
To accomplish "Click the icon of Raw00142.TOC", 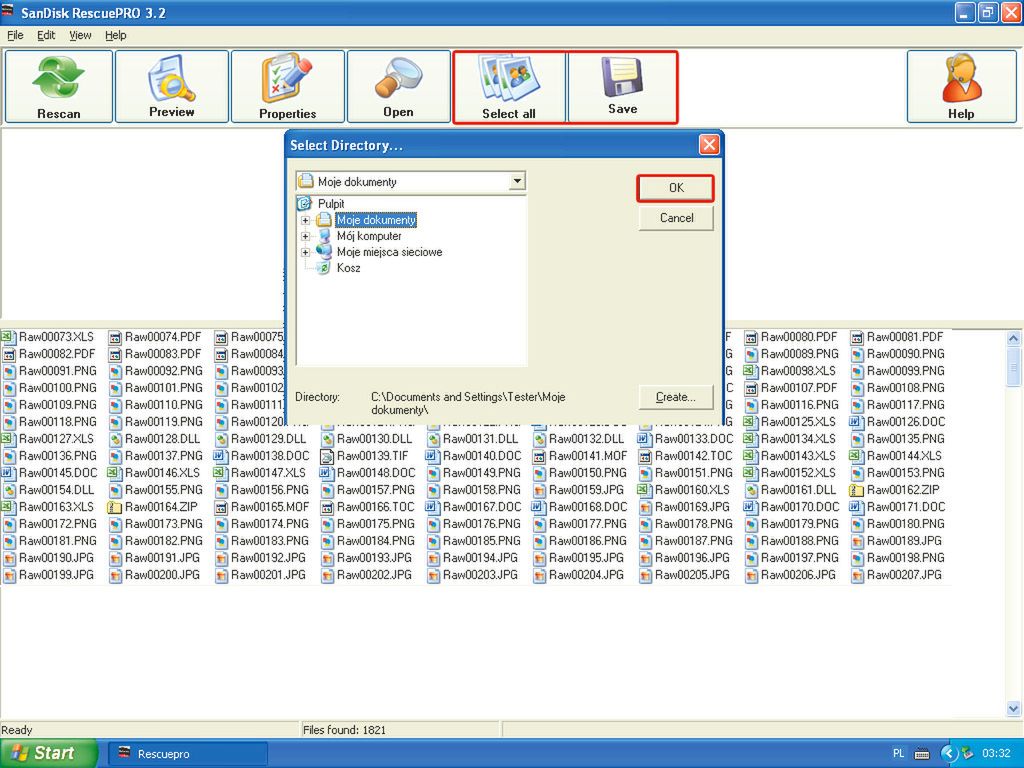I will 645,456.
